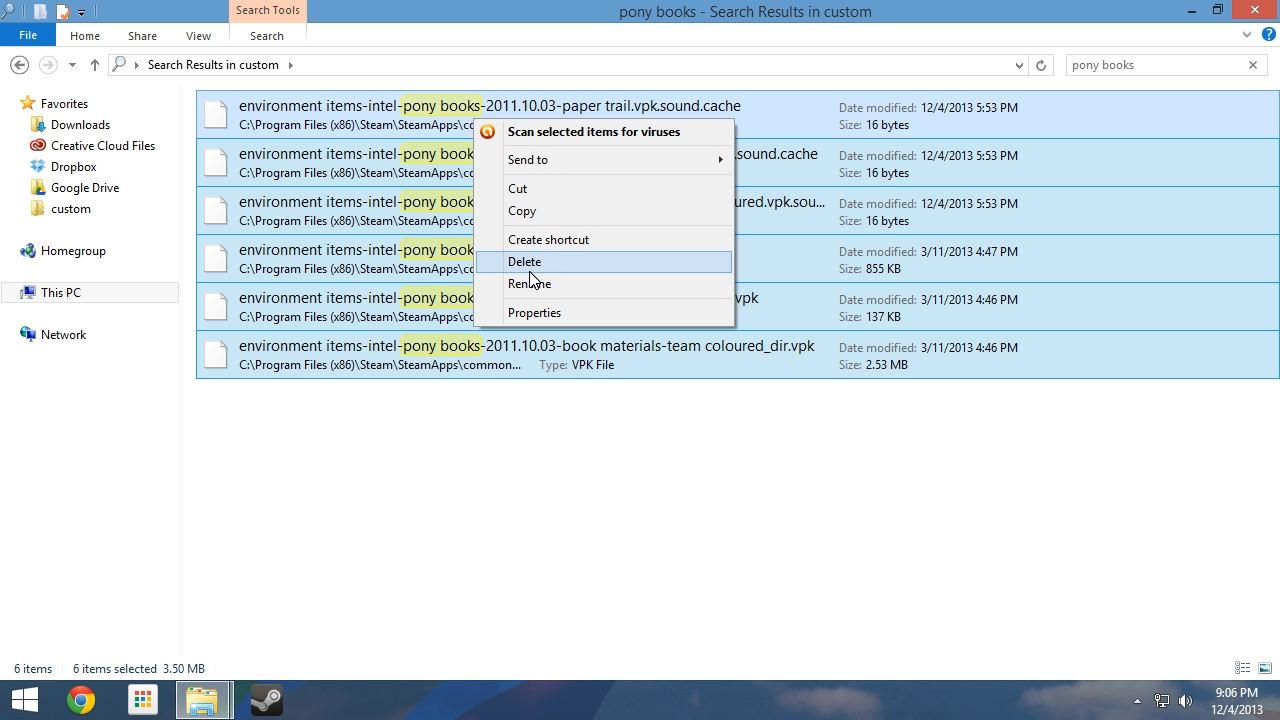1280x720 pixels.
Task: Expand the Send to submenu
Action: [604, 160]
